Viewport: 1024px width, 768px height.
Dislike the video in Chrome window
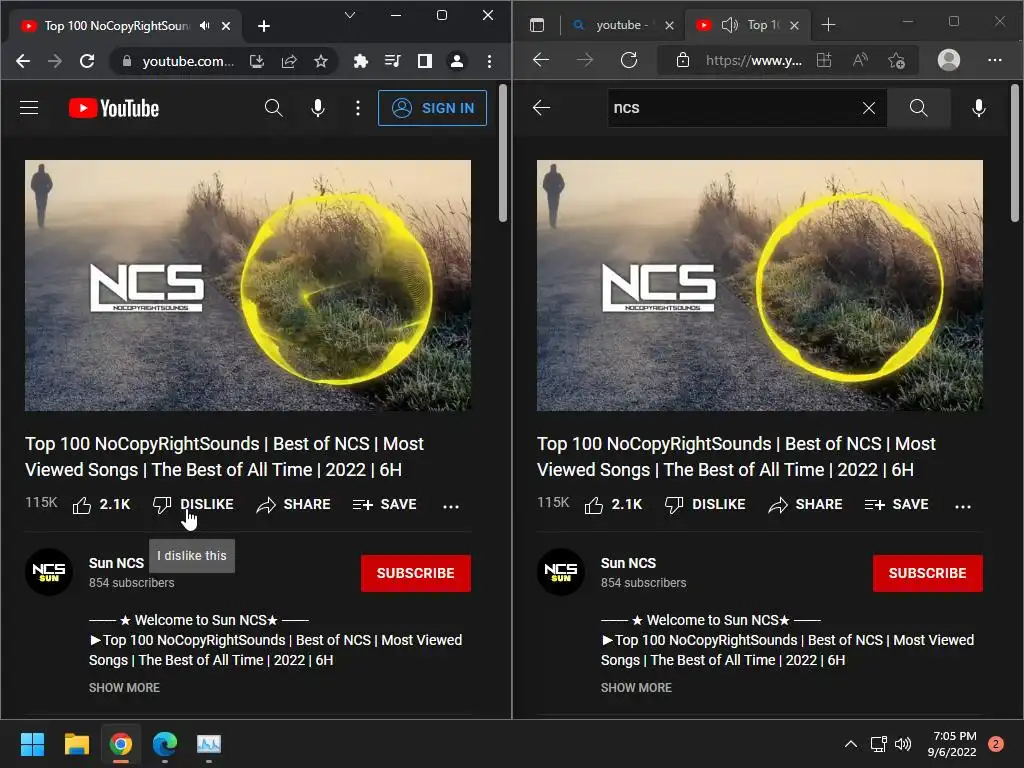click(x=193, y=504)
